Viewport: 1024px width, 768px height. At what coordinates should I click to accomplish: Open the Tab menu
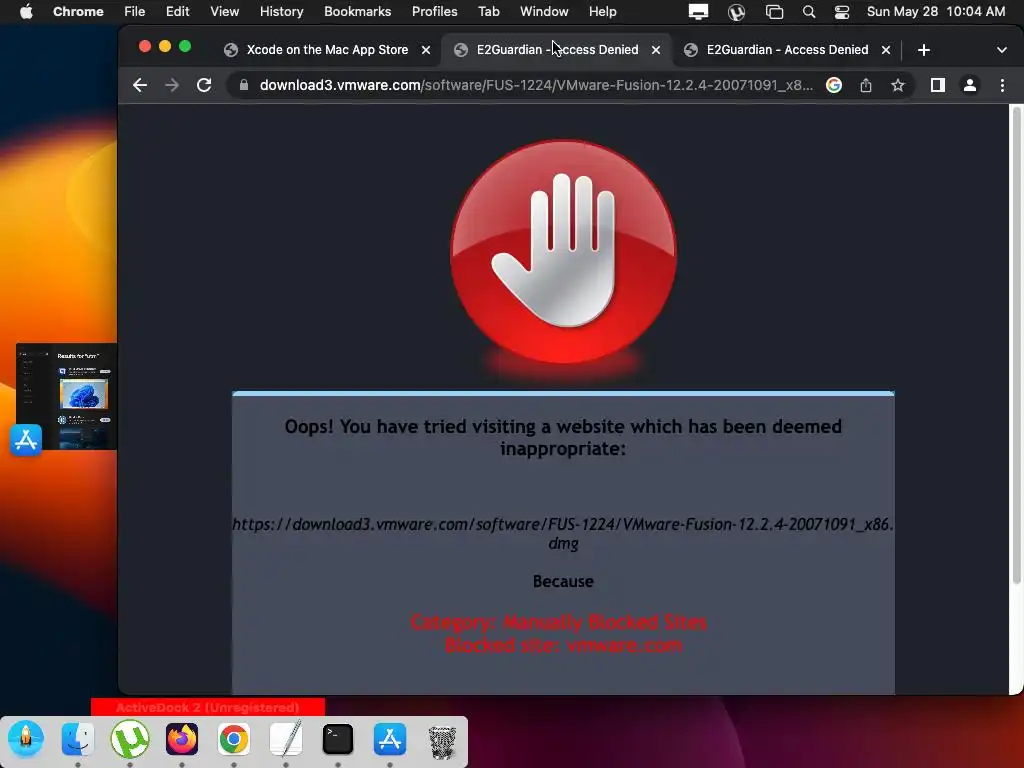[x=488, y=12]
